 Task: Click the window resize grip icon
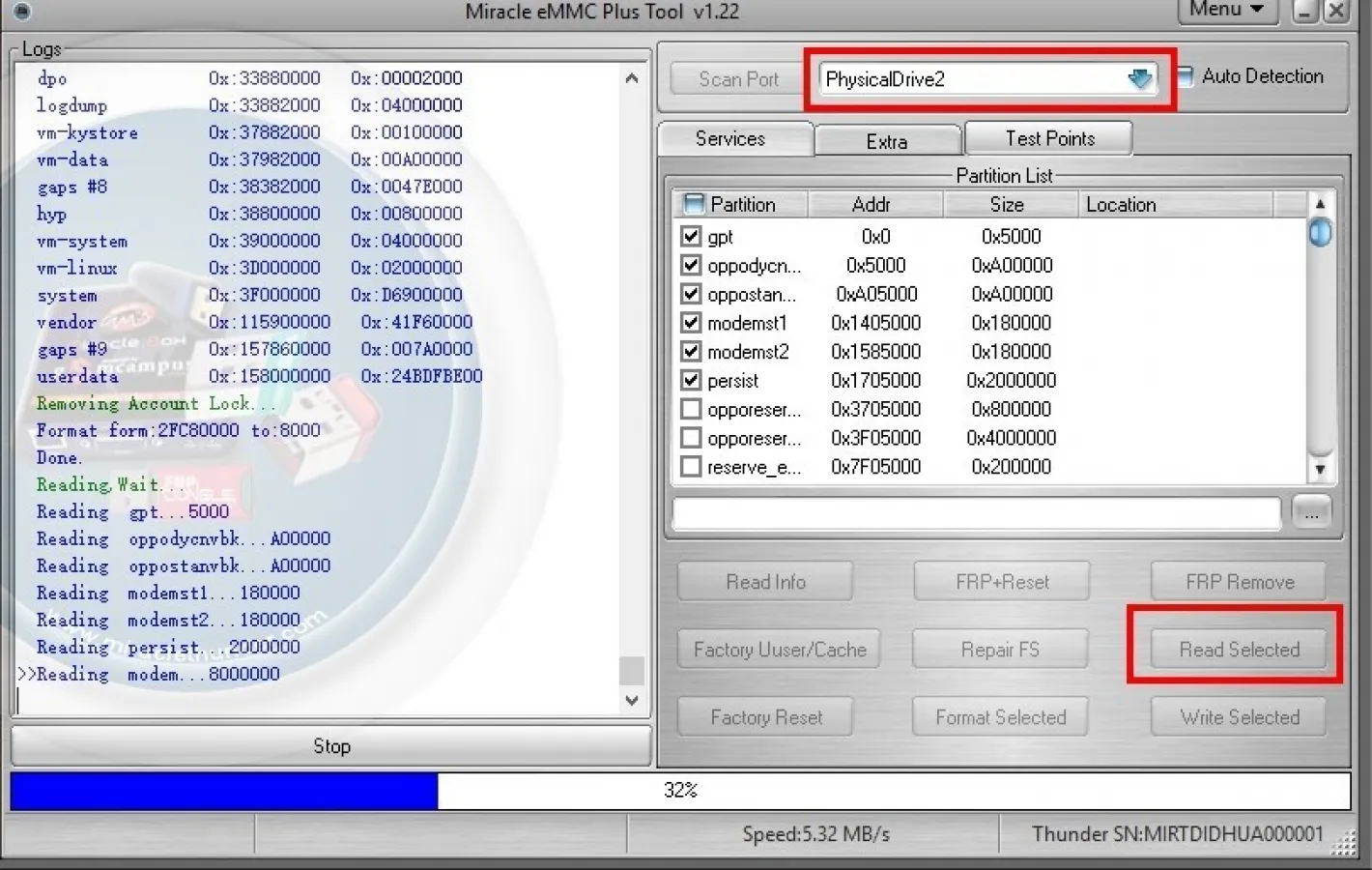click(1344, 844)
